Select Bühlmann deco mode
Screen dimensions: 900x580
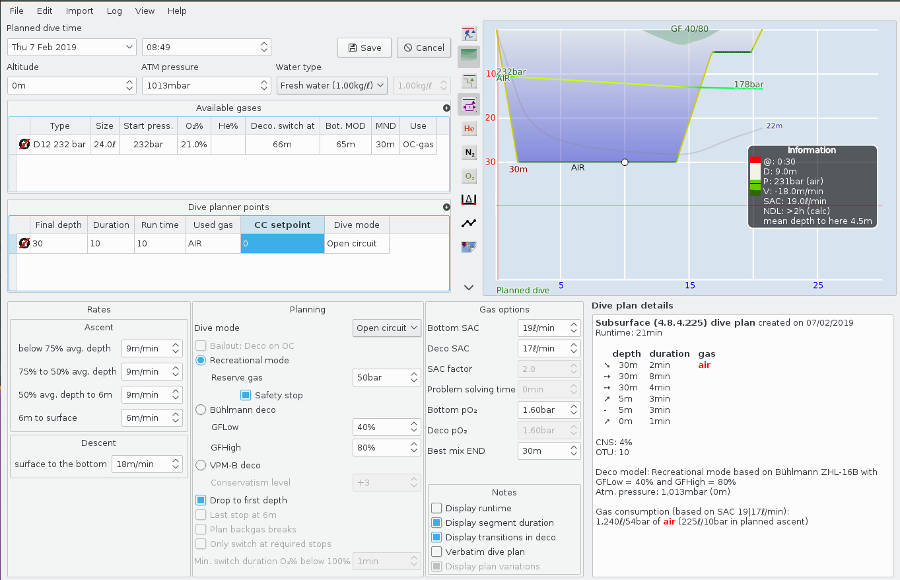point(201,409)
